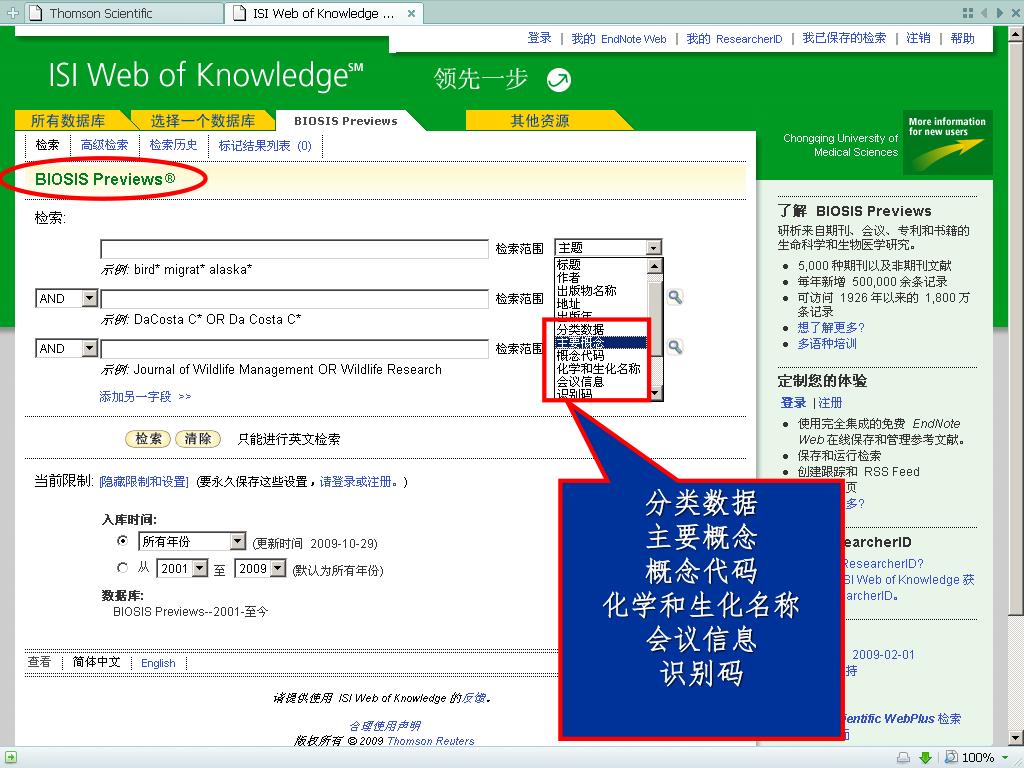The height and width of the screenshot is (768, 1024).
Task: Click the 请登录或注册 link
Action: [359, 482]
